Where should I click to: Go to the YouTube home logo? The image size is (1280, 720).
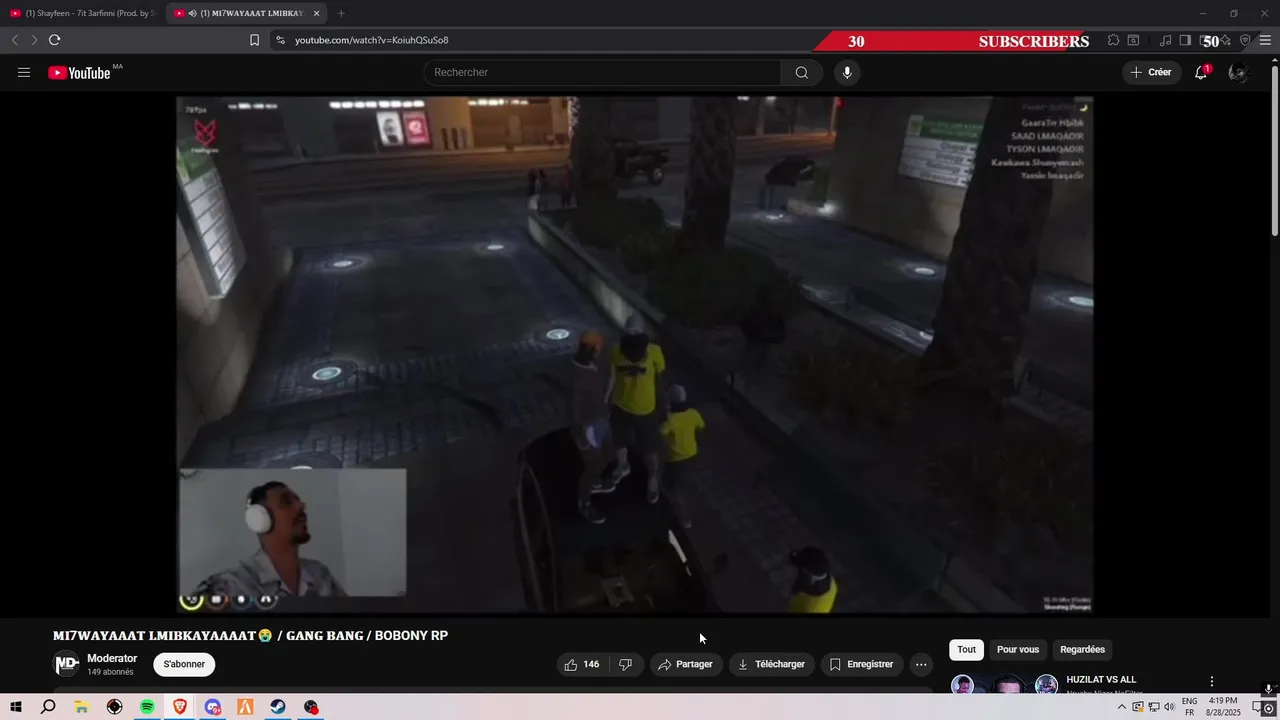click(79, 73)
